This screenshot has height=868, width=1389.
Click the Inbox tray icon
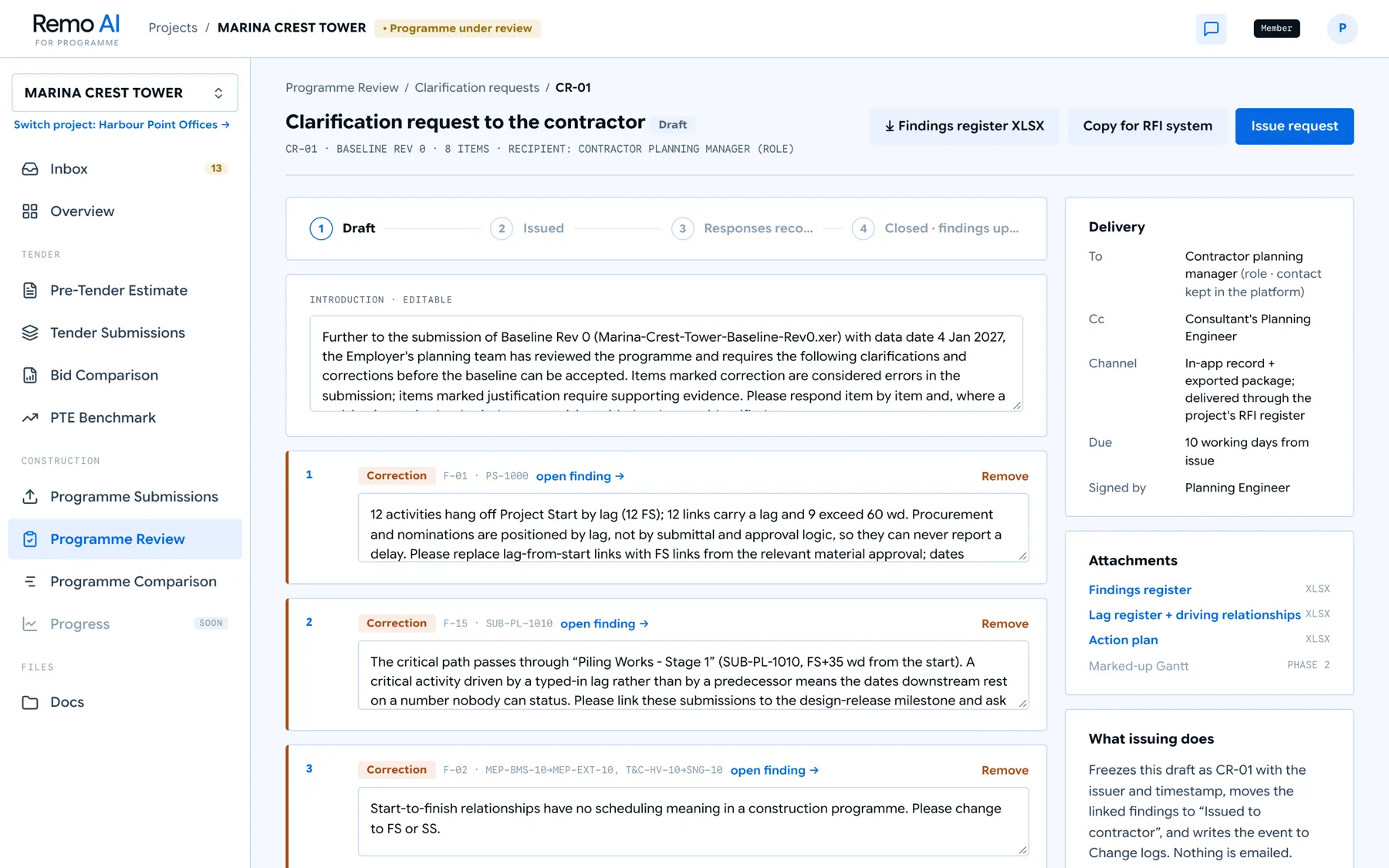(x=30, y=169)
